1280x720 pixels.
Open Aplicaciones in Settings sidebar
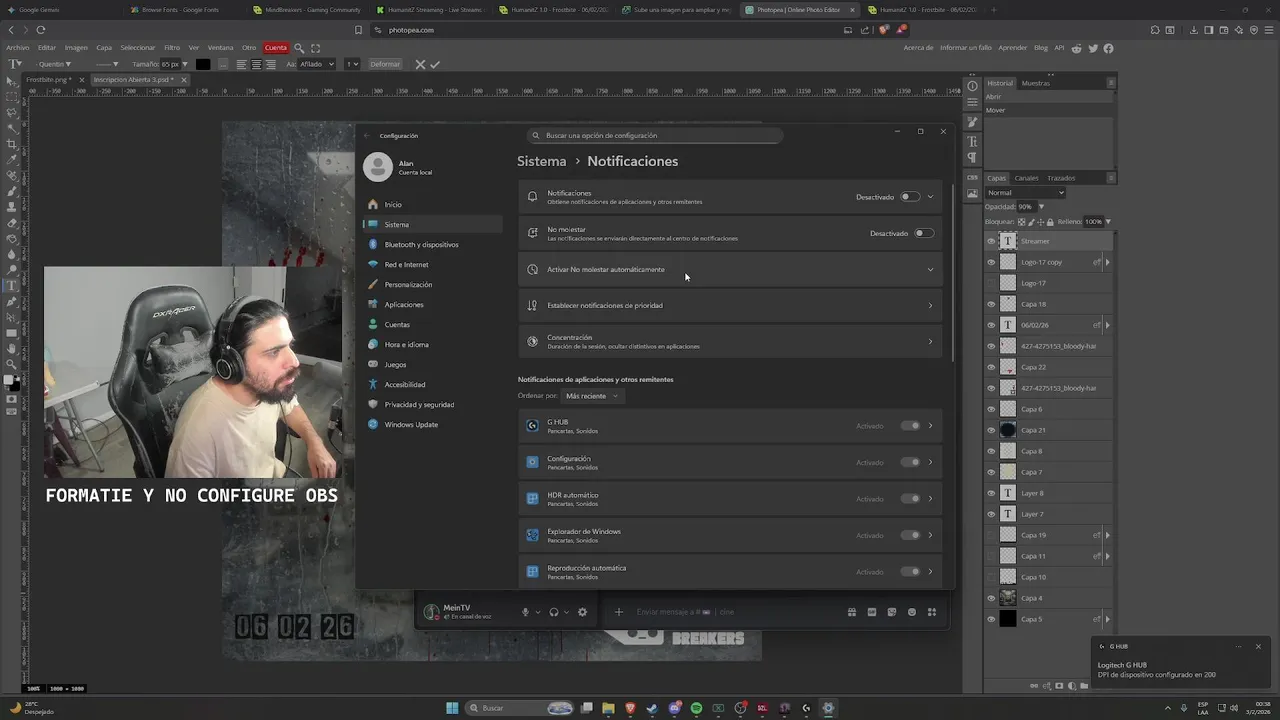(x=432, y=305)
